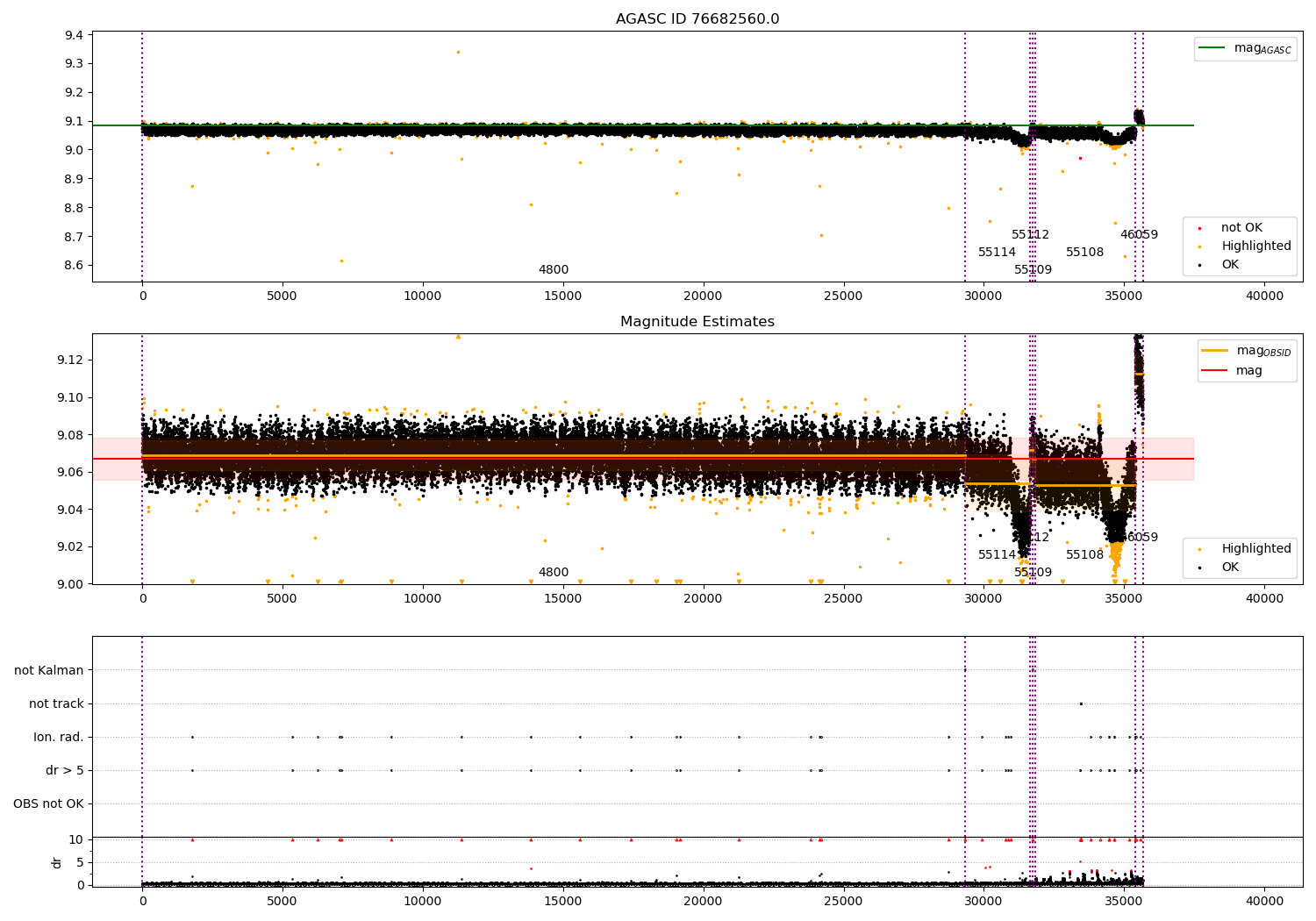This screenshot has height=921, width=1316.
Task: Click the 8.8 tick on top panel y-axis
Action: (75, 208)
